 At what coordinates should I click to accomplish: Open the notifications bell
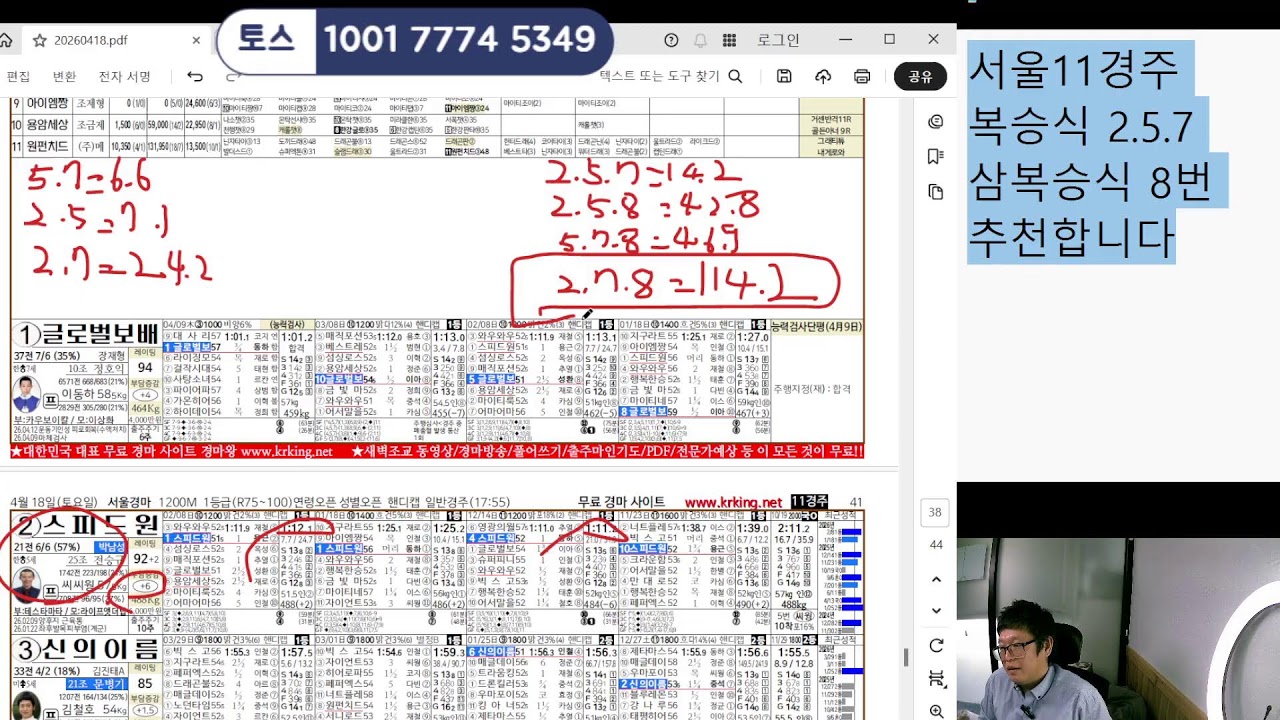700,40
